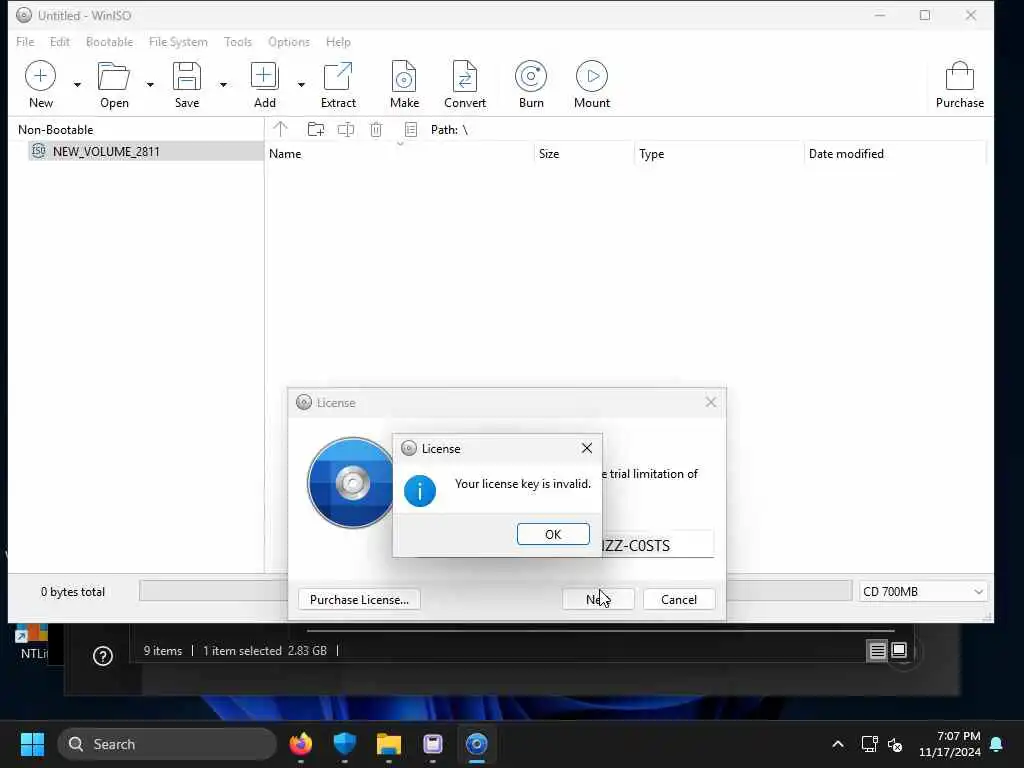This screenshot has width=1024, height=768.
Task: Click the taskbar Search box
Action: (x=167, y=744)
